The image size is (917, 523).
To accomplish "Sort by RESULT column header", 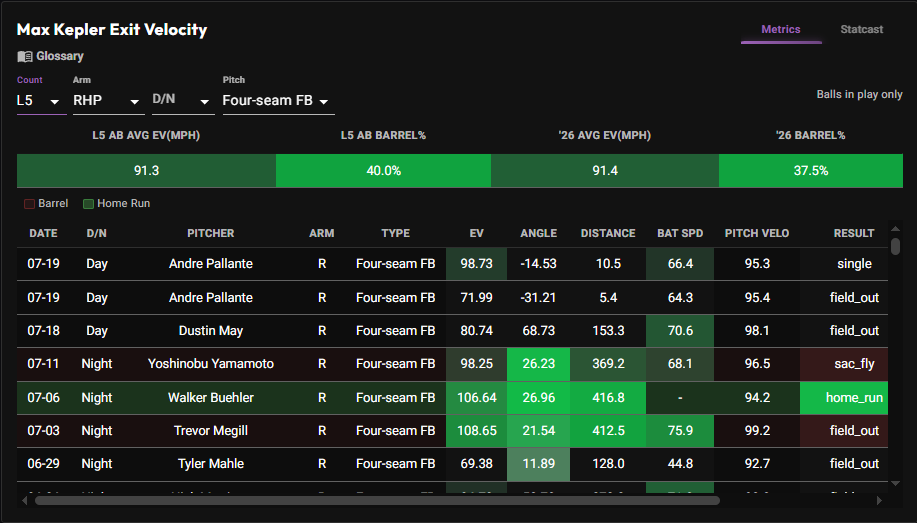I will (x=854, y=233).
